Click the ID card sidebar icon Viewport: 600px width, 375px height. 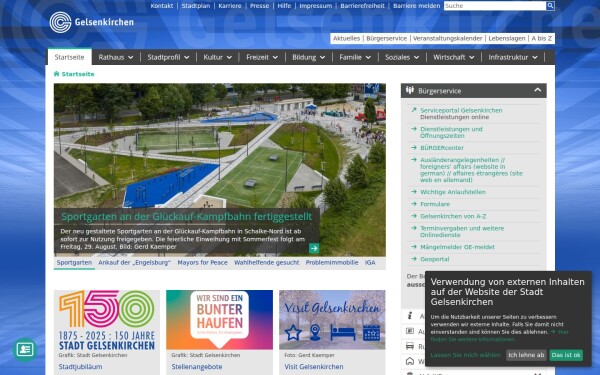[x=410, y=331]
